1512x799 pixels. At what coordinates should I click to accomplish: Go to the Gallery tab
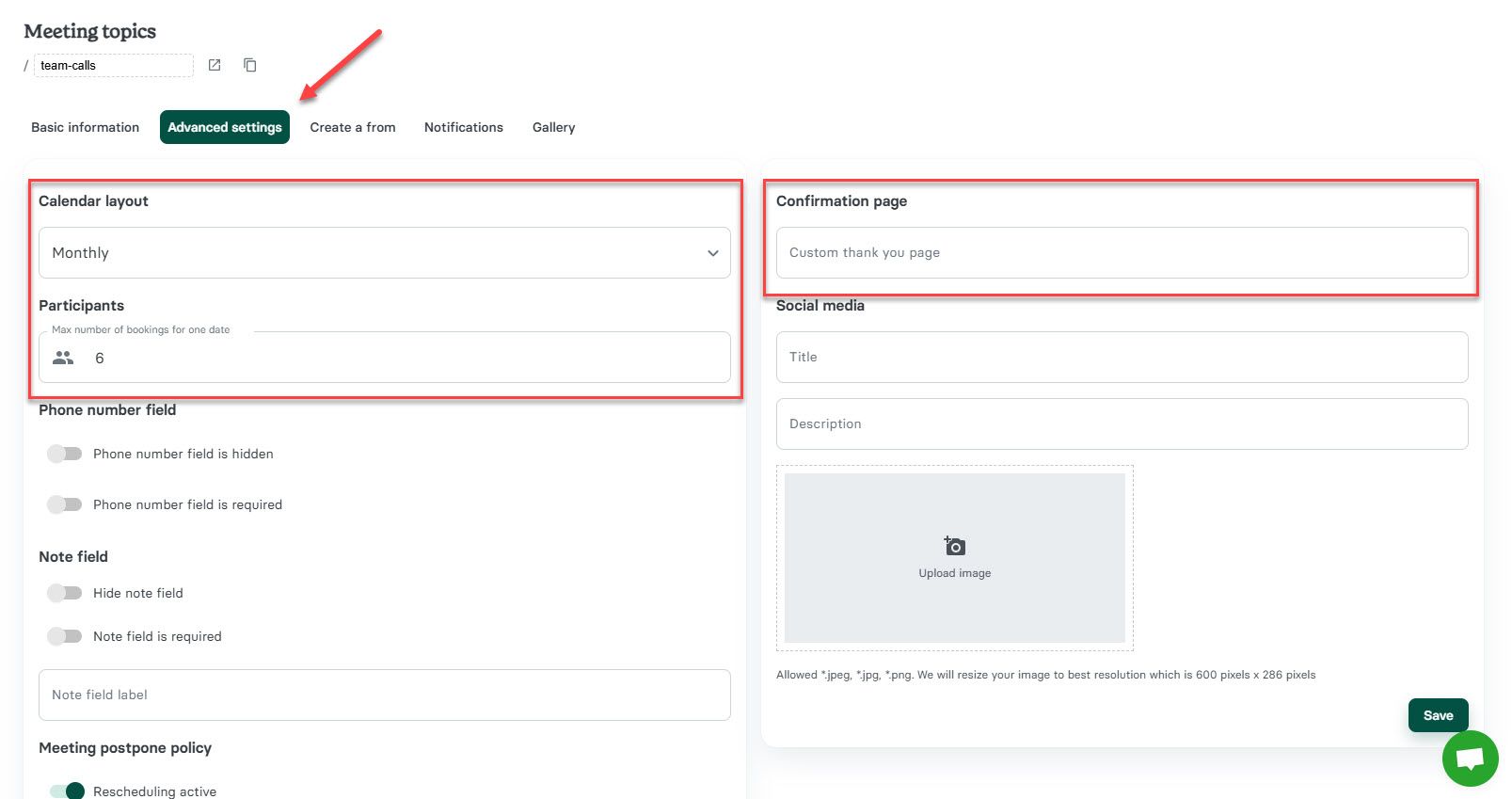[553, 127]
